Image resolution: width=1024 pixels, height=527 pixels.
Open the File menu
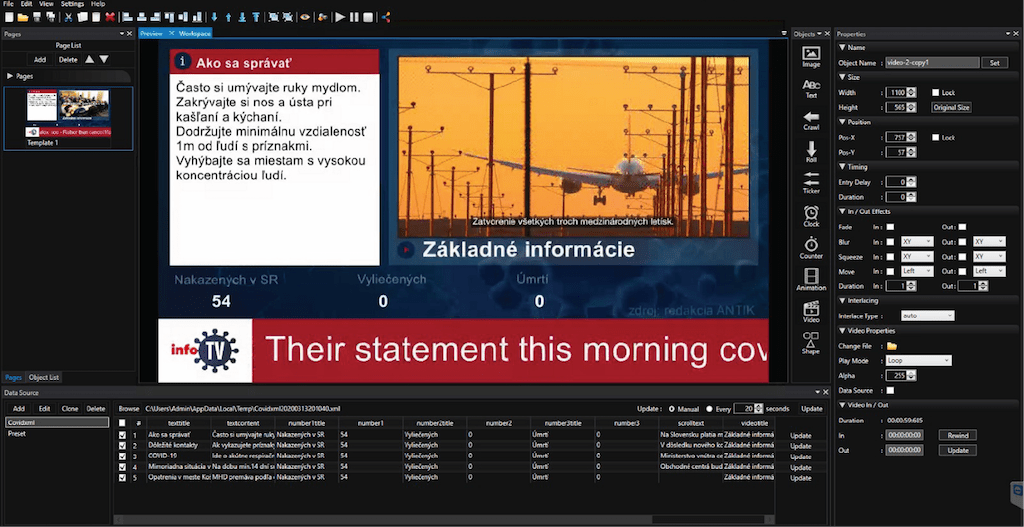click(x=8, y=4)
